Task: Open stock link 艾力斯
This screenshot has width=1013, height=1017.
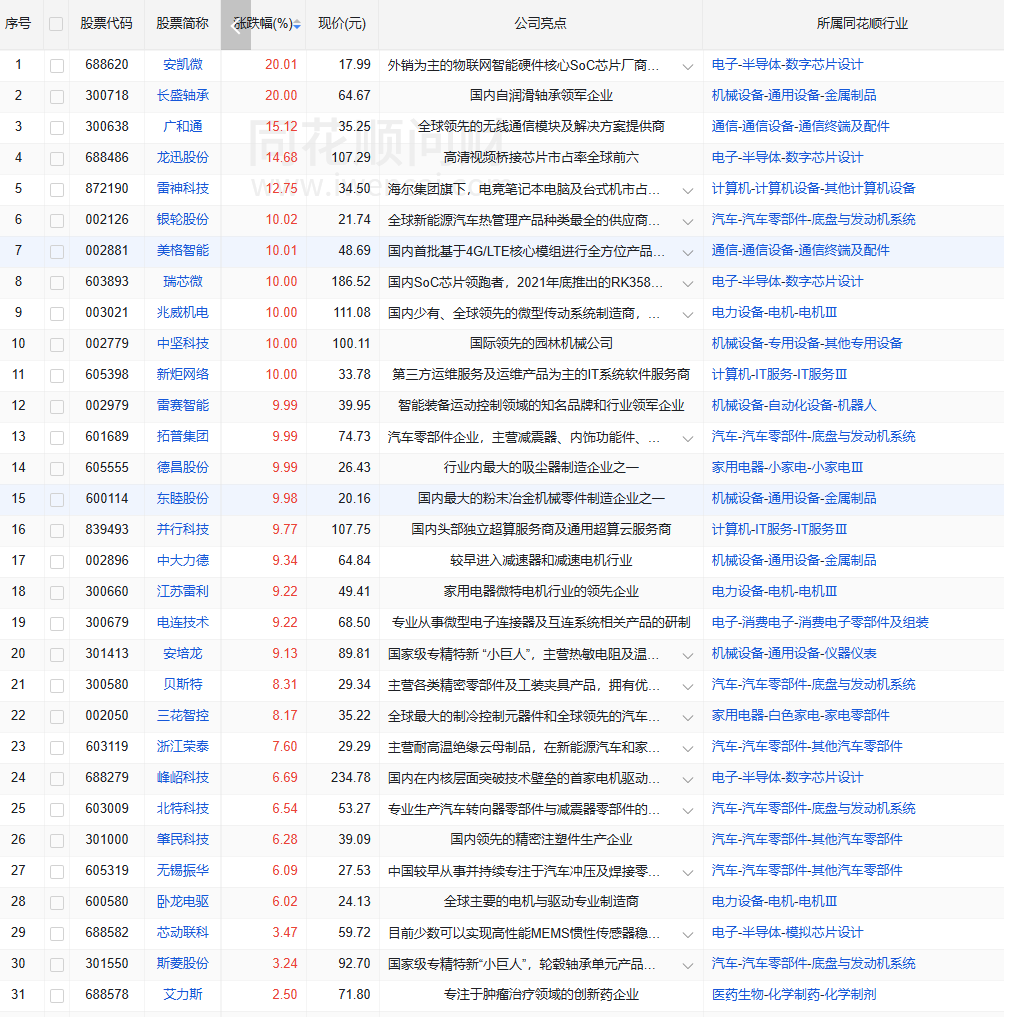Action: 183,995
